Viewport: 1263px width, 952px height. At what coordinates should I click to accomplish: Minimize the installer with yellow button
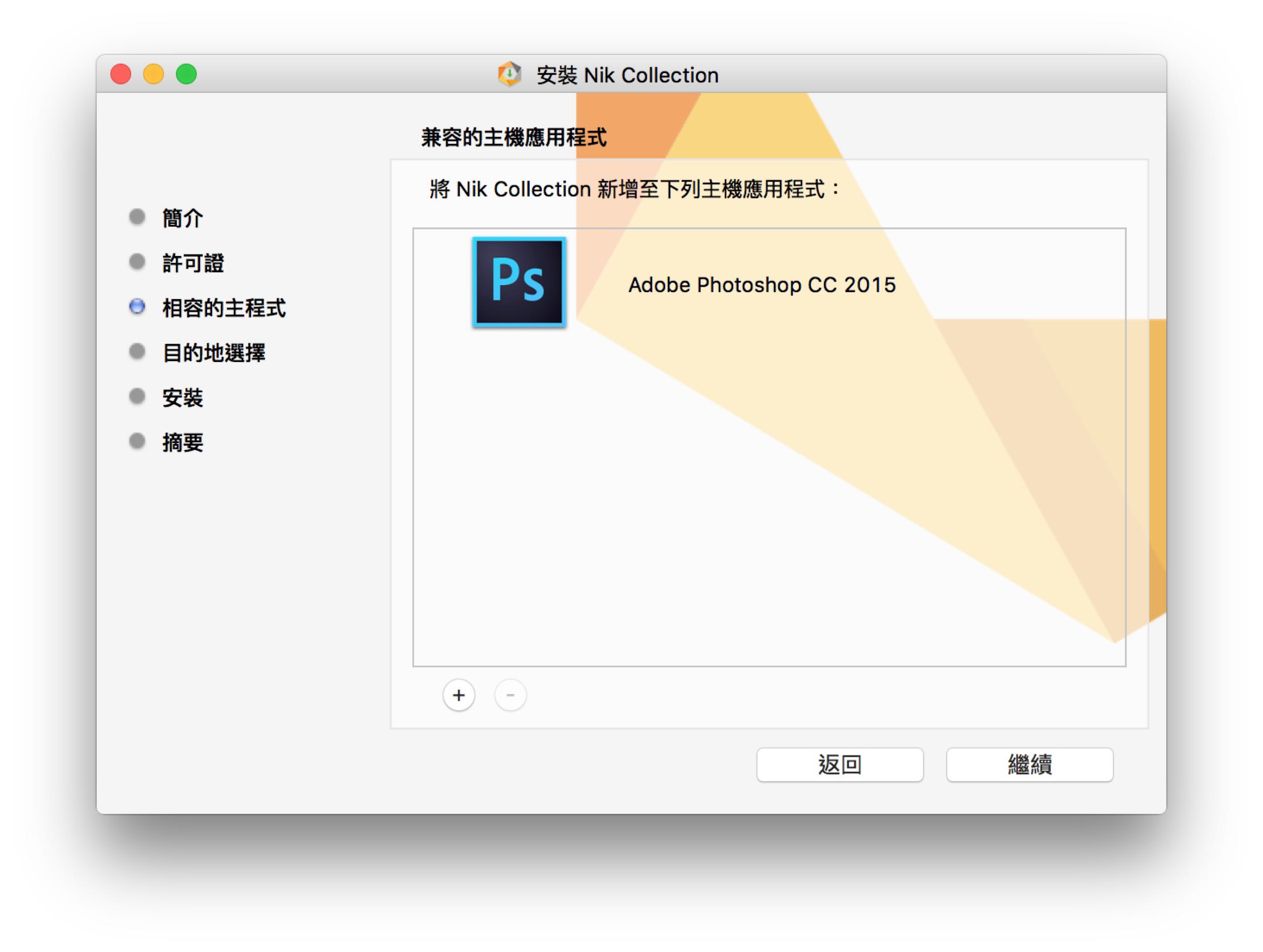[153, 74]
